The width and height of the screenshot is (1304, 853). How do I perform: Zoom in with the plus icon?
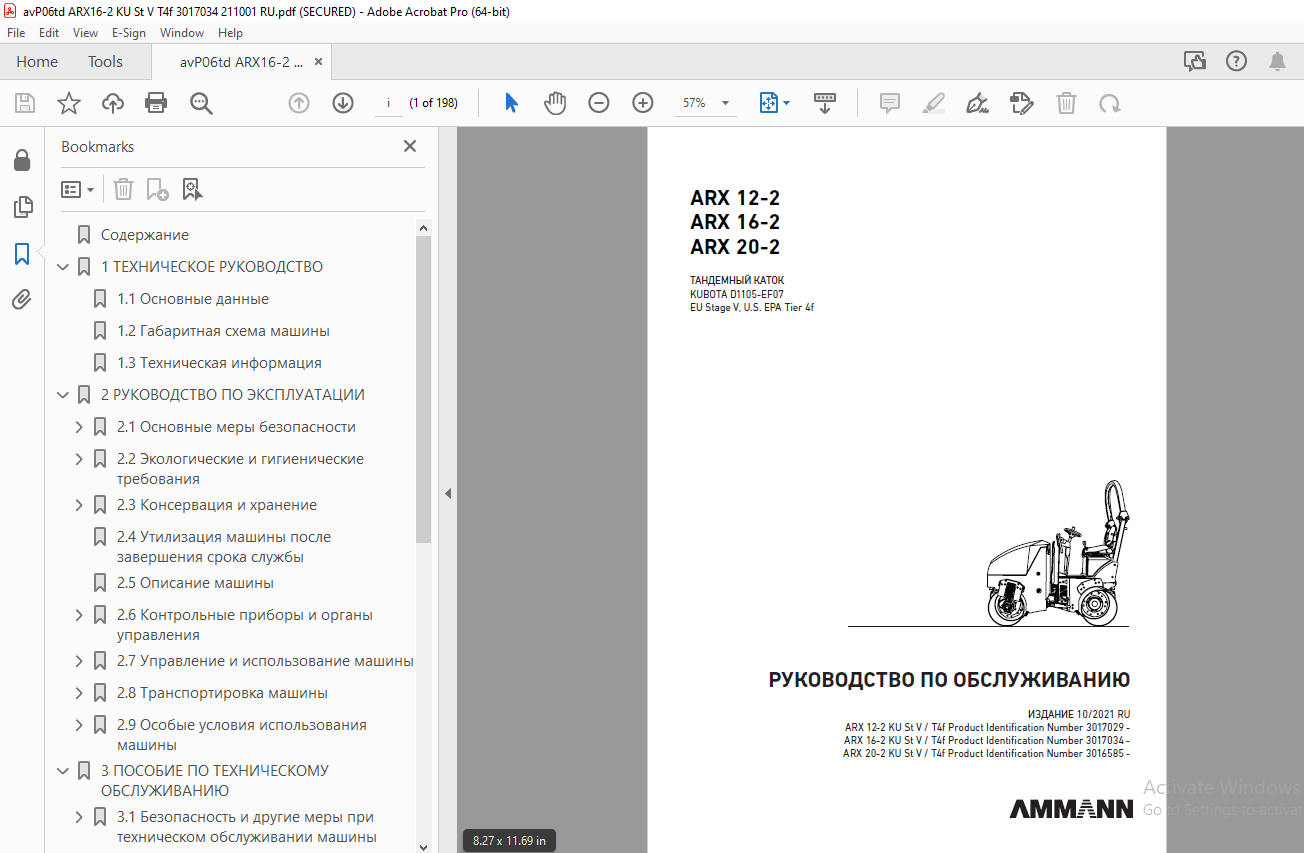pos(642,103)
